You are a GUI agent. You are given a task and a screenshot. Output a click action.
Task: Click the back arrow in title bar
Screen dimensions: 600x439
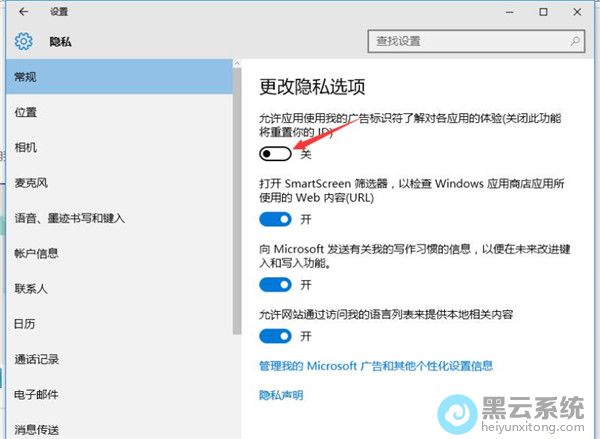[x=22, y=12]
